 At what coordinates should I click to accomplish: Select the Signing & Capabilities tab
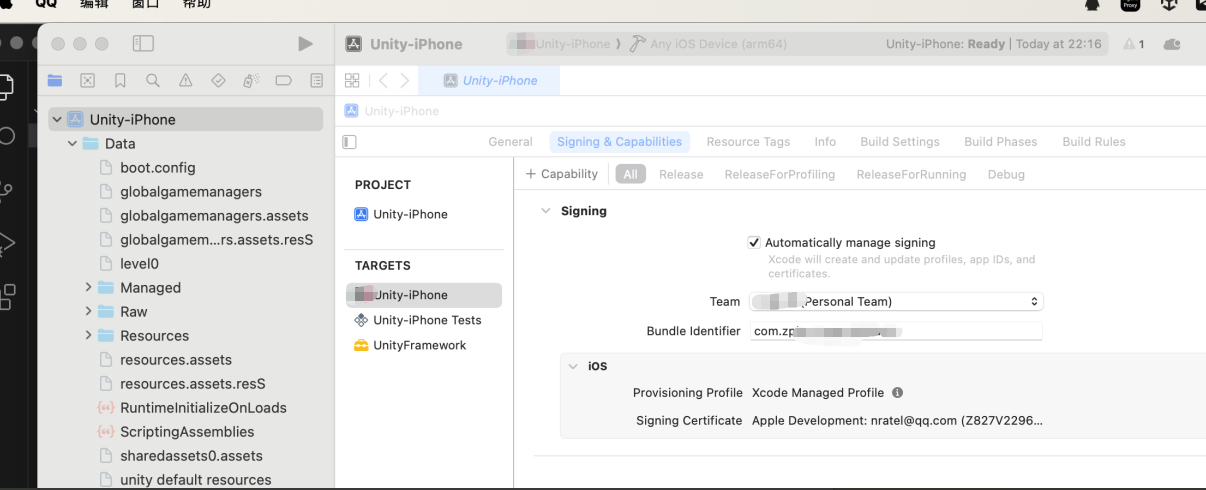point(619,142)
